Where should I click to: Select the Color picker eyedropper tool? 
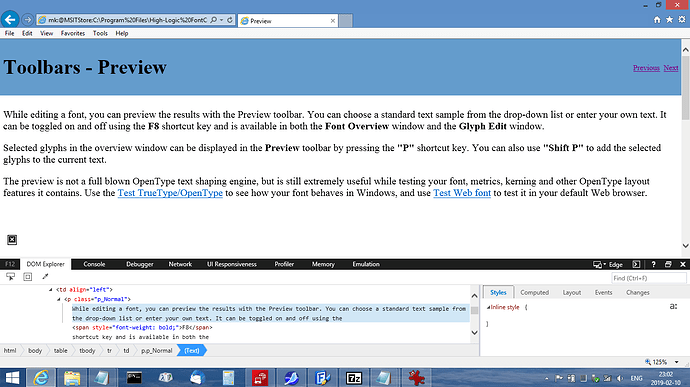point(45,276)
